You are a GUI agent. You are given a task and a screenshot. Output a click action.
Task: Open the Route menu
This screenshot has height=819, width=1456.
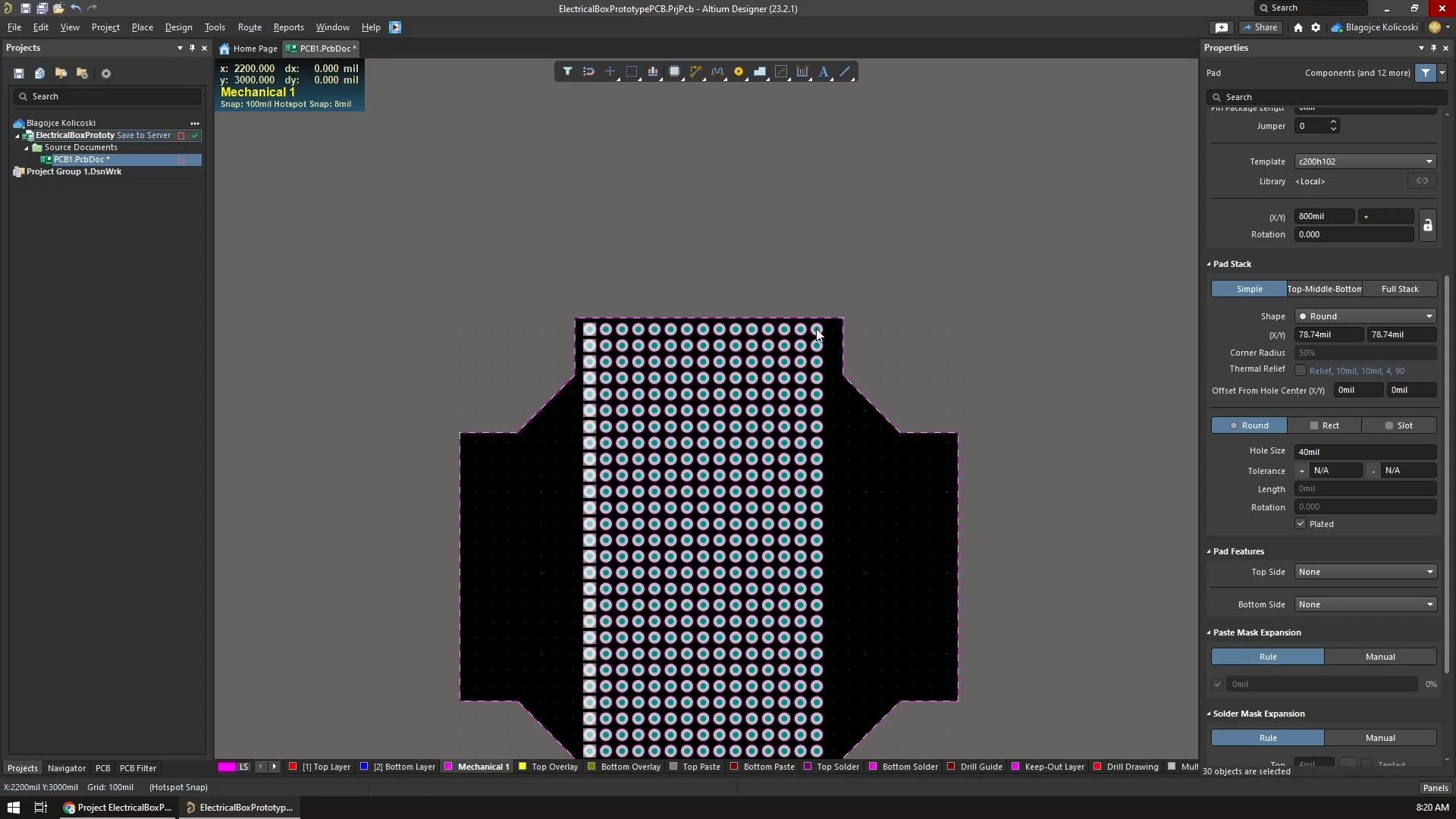pos(249,27)
